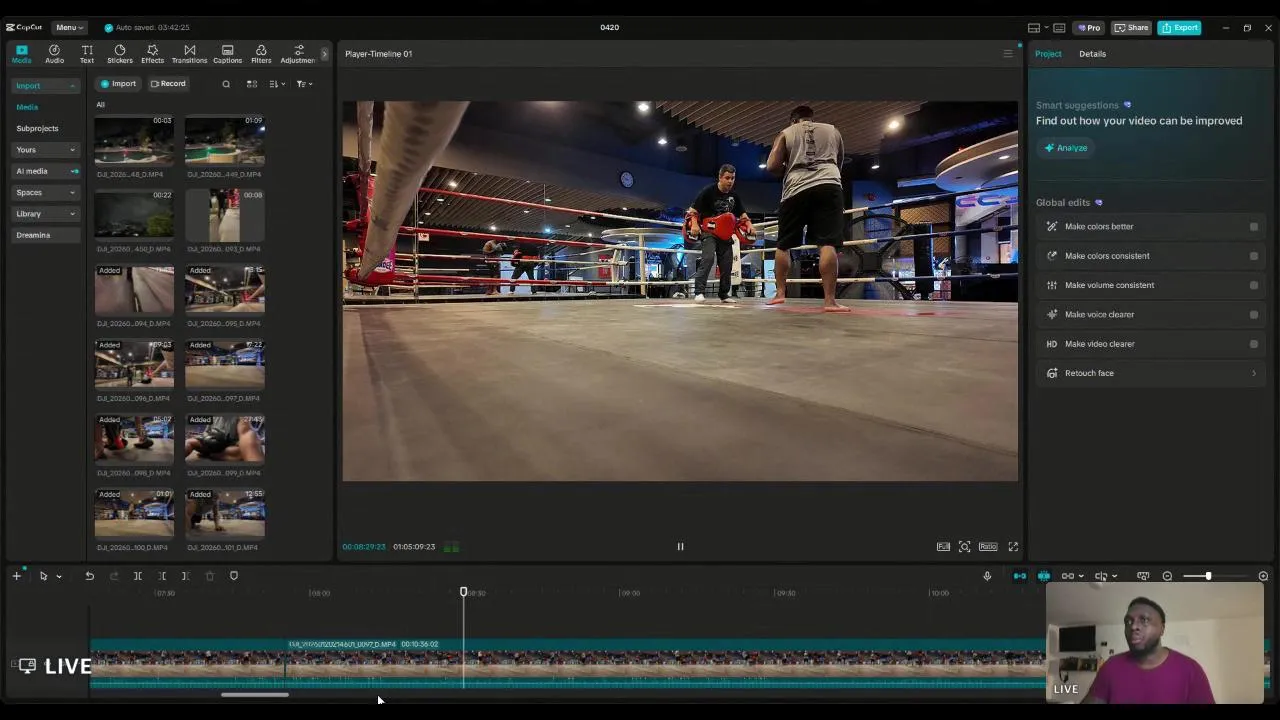Select Media under Import in the sidebar
Image resolution: width=1280 pixels, height=720 pixels.
pos(27,107)
